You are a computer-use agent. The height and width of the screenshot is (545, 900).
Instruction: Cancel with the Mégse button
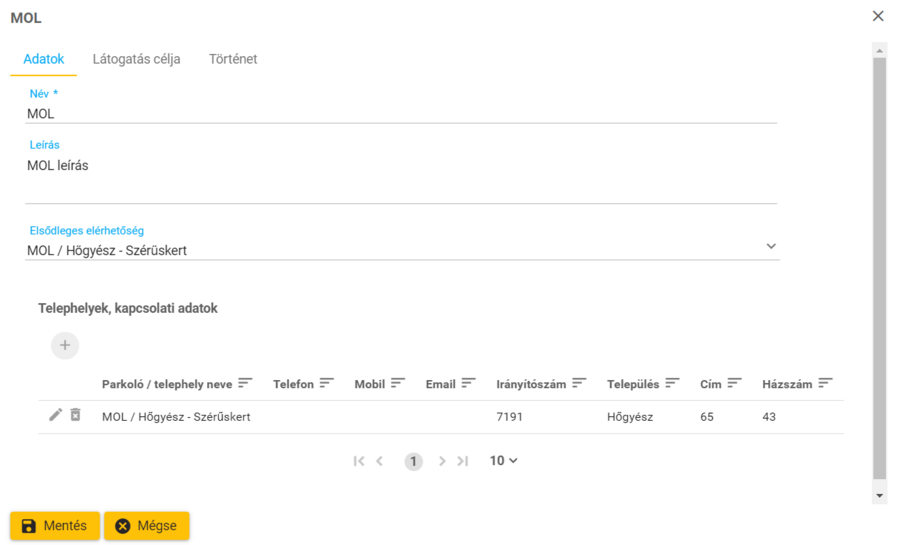(146, 526)
